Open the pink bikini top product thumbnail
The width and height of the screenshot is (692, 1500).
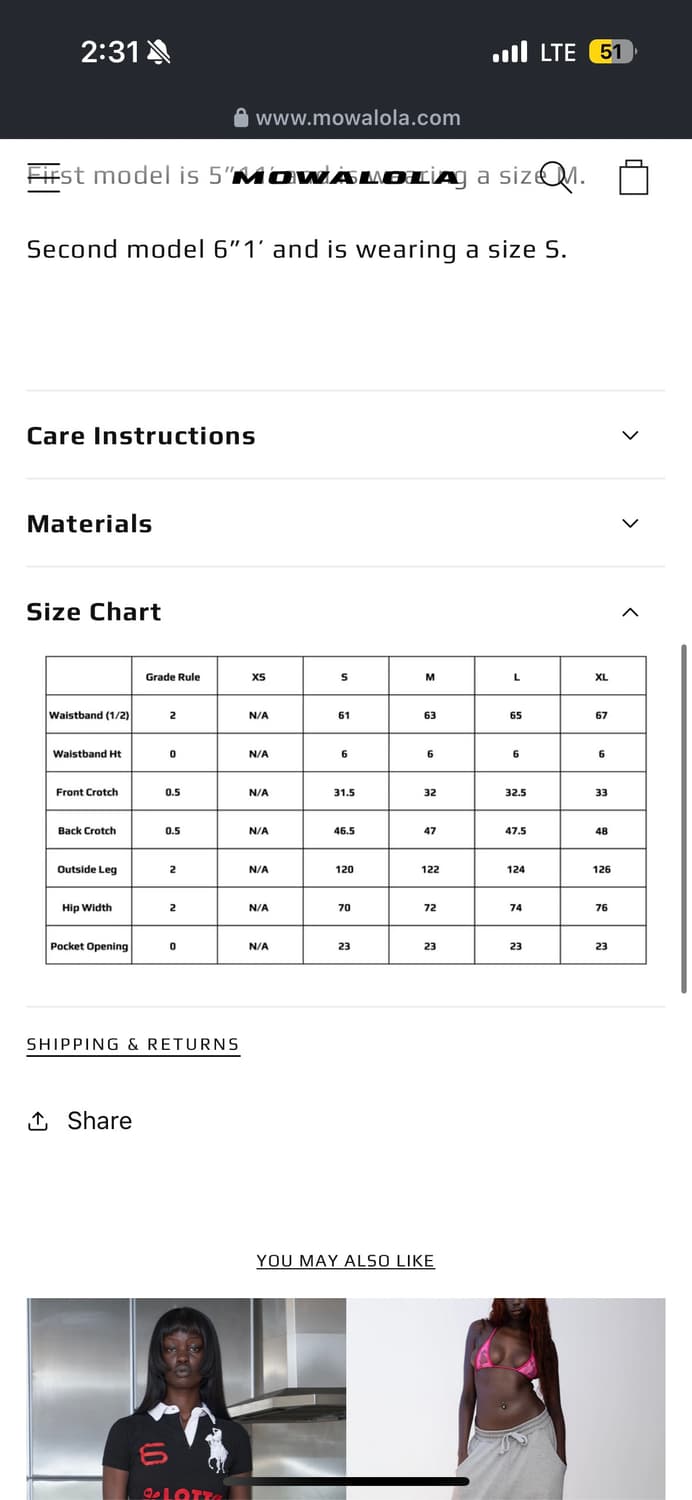click(506, 1399)
